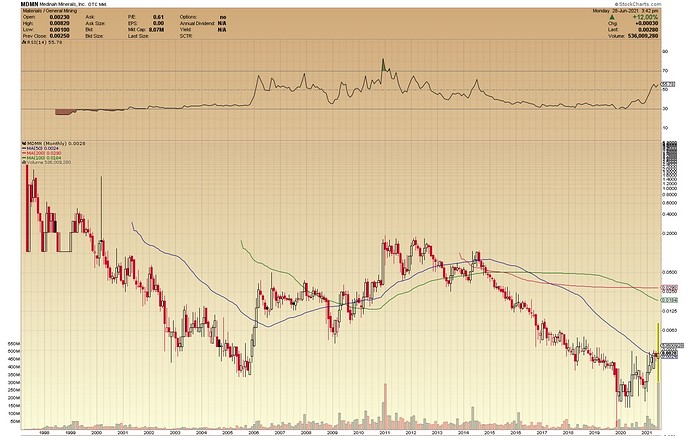Click the +12.00% percent change
Viewport: 690px width, 436px height.
(643, 17)
